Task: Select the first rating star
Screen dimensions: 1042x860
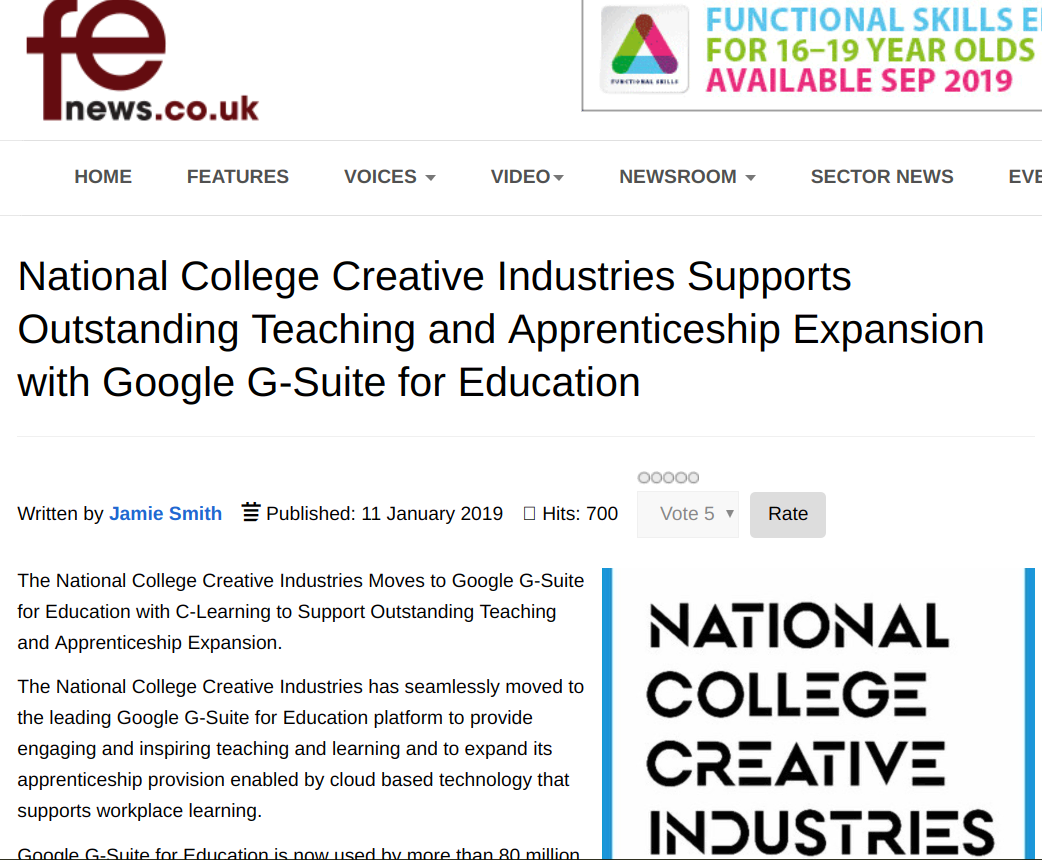Action: (644, 478)
